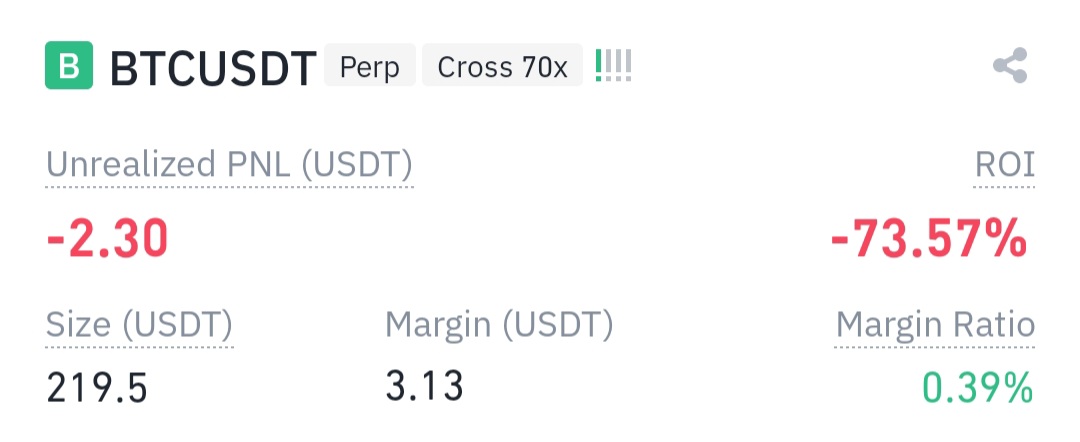Select the -2.30 unrealized PNL value
This screenshot has width=1080, height=442.
point(107,239)
